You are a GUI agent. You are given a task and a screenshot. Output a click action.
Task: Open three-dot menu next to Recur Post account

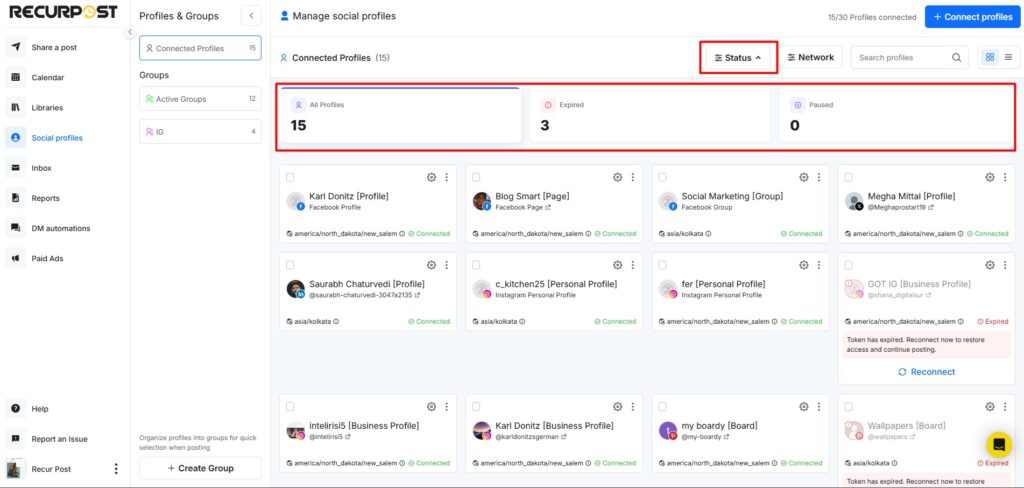tap(116, 469)
